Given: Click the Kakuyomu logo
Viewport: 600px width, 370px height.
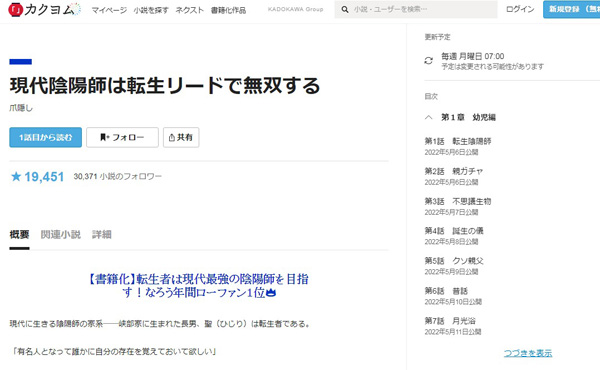Looking at the screenshot, I should 44,10.
